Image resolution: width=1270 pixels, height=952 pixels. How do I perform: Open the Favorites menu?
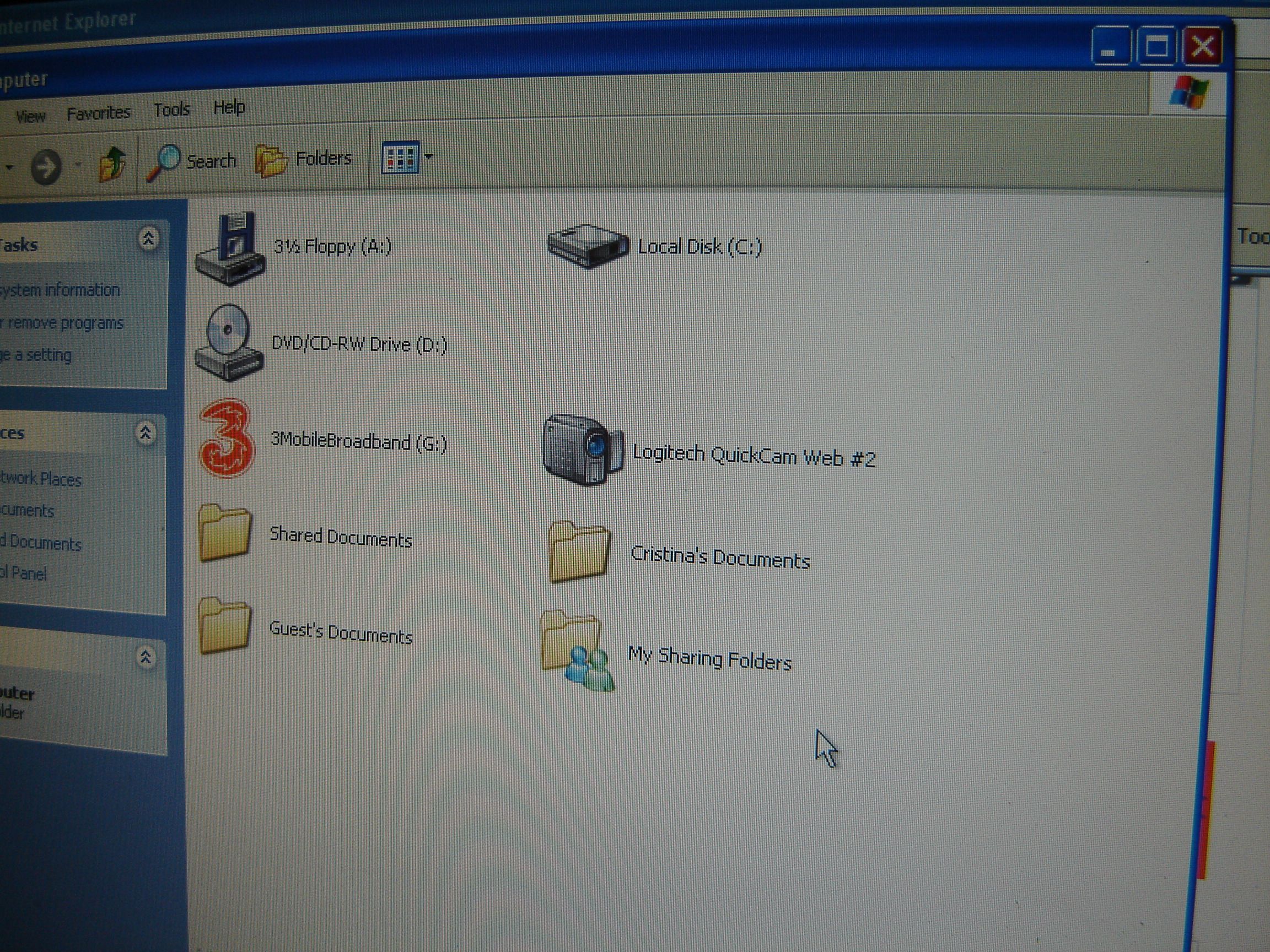click(98, 113)
